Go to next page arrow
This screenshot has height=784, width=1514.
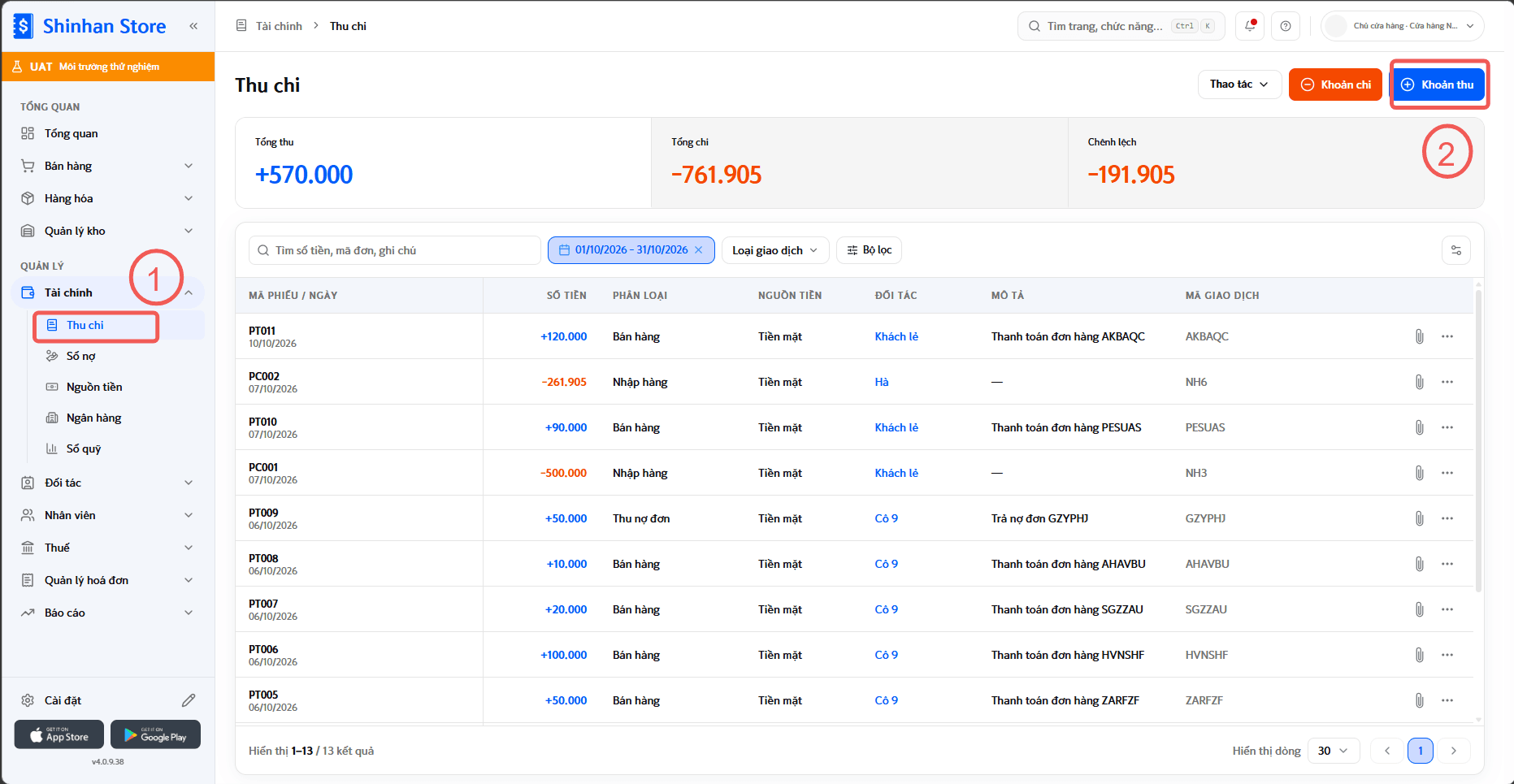[x=1454, y=751]
